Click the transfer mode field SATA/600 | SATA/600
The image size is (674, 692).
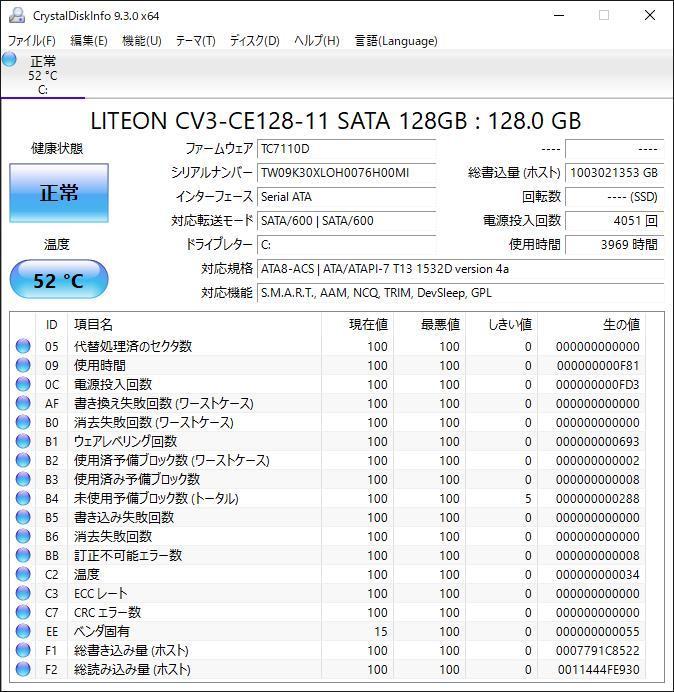tap(346, 220)
